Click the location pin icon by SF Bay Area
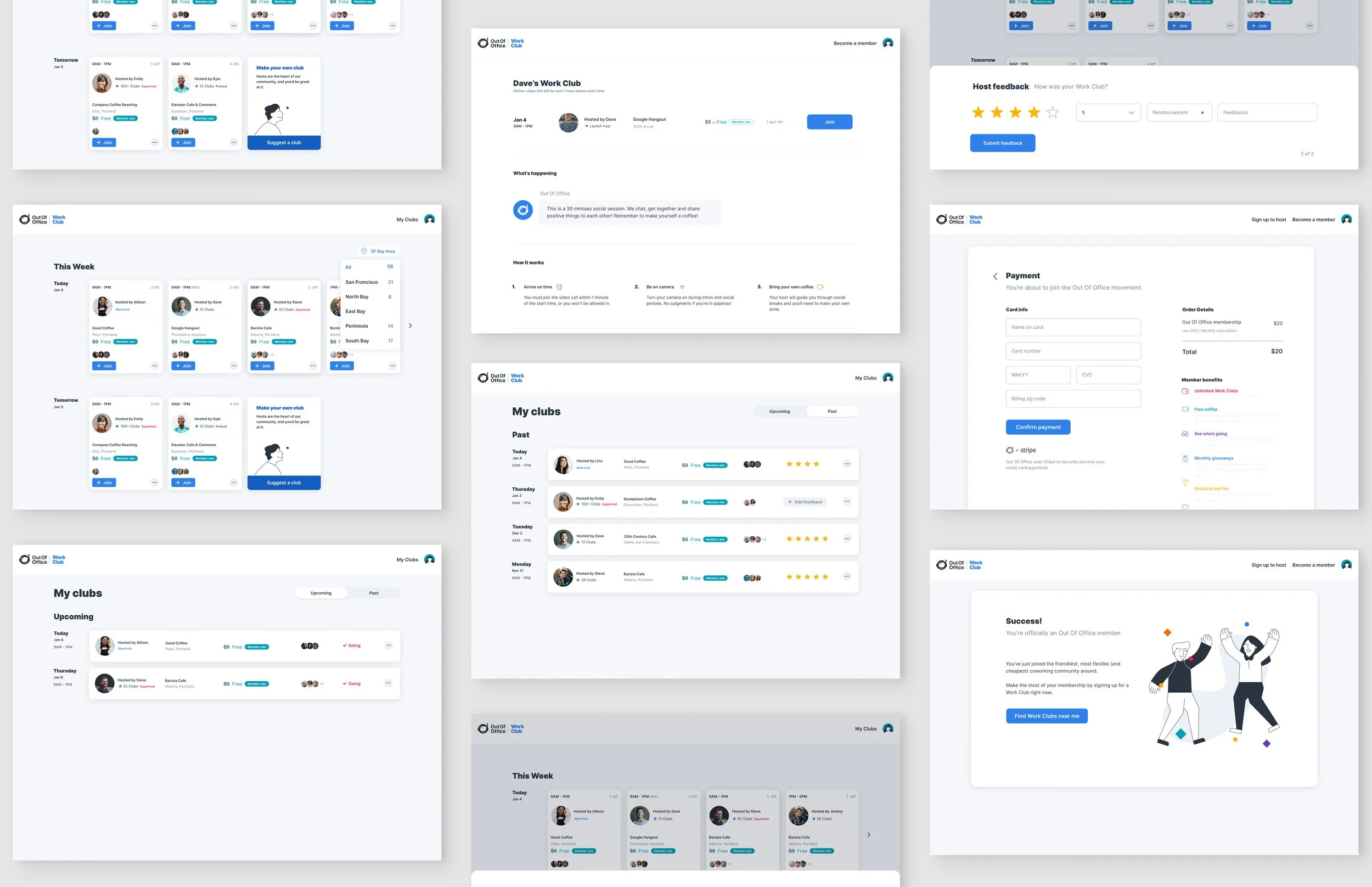Image resolution: width=1372 pixels, height=887 pixels. tap(364, 251)
